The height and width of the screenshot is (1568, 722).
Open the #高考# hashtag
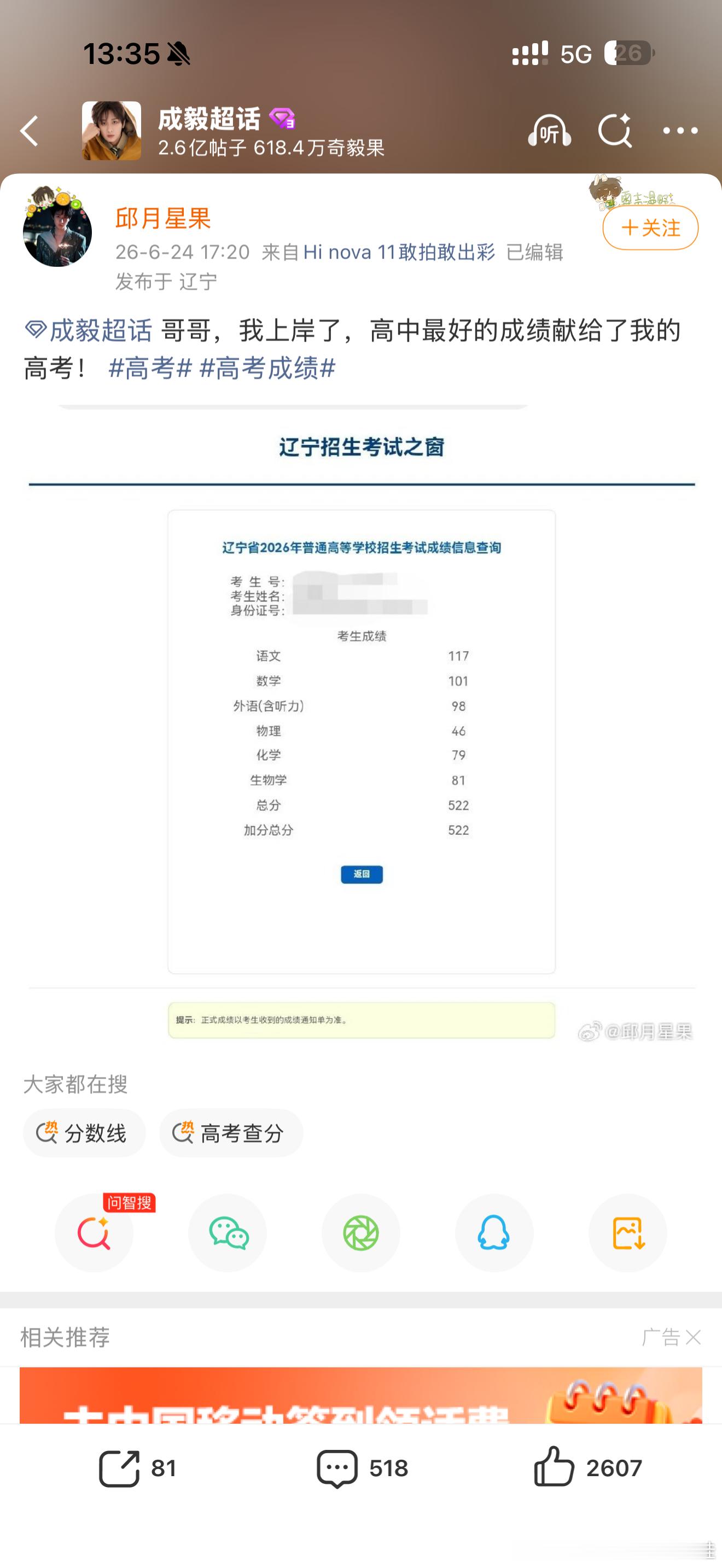pyautogui.click(x=150, y=368)
